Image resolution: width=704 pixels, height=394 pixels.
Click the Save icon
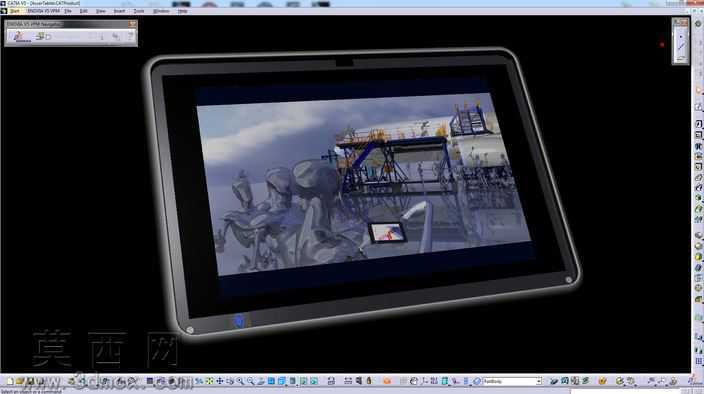30,381
